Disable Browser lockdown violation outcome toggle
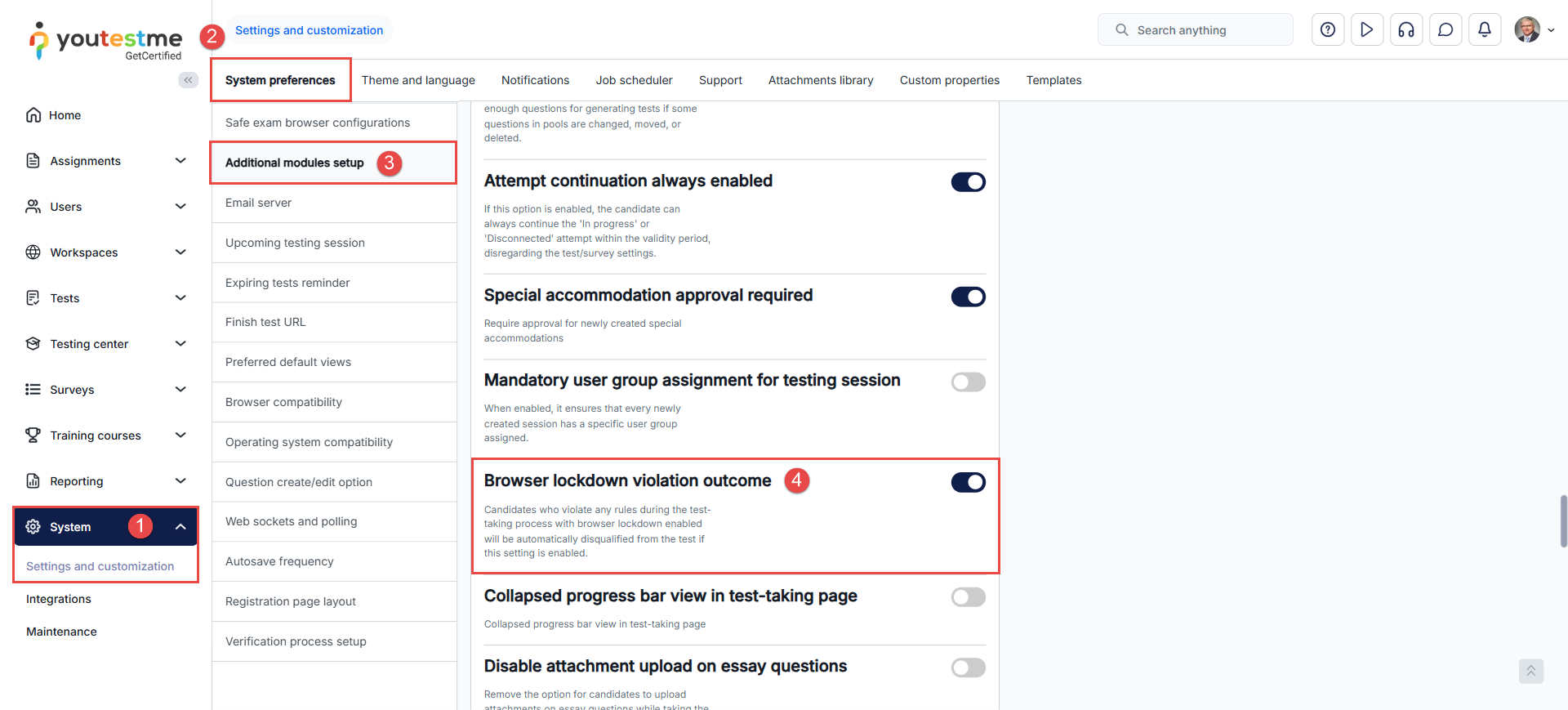The height and width of the screenshot is (710, 1568). pos(968,482)
